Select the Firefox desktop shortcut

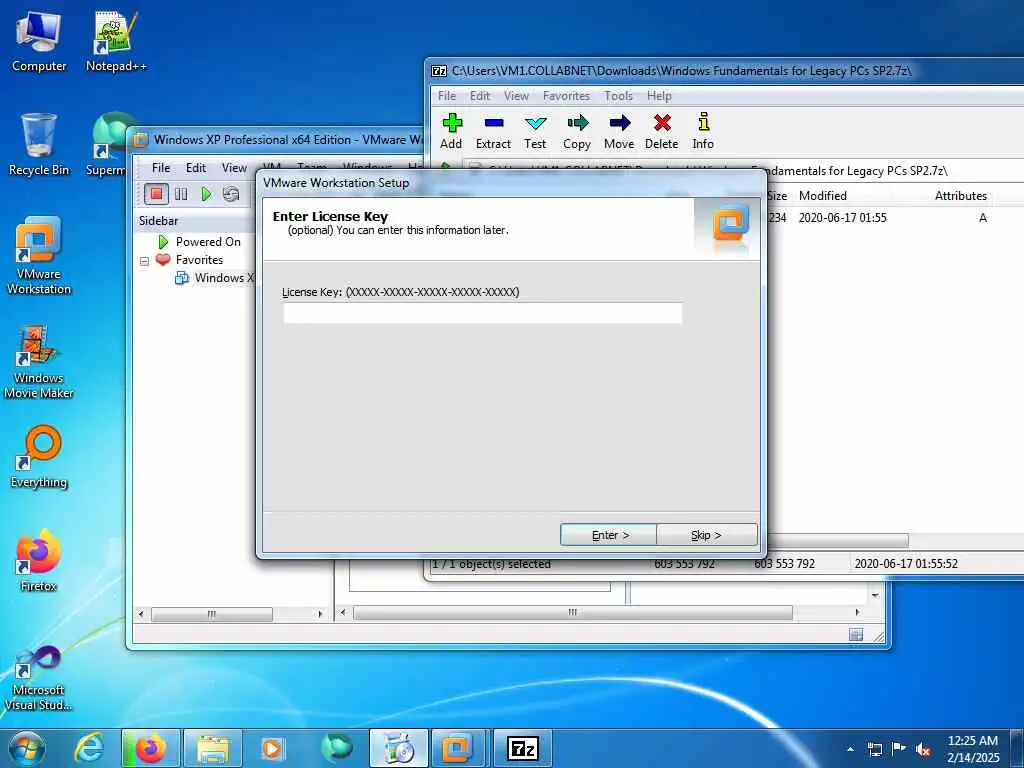tap(39, 561)
